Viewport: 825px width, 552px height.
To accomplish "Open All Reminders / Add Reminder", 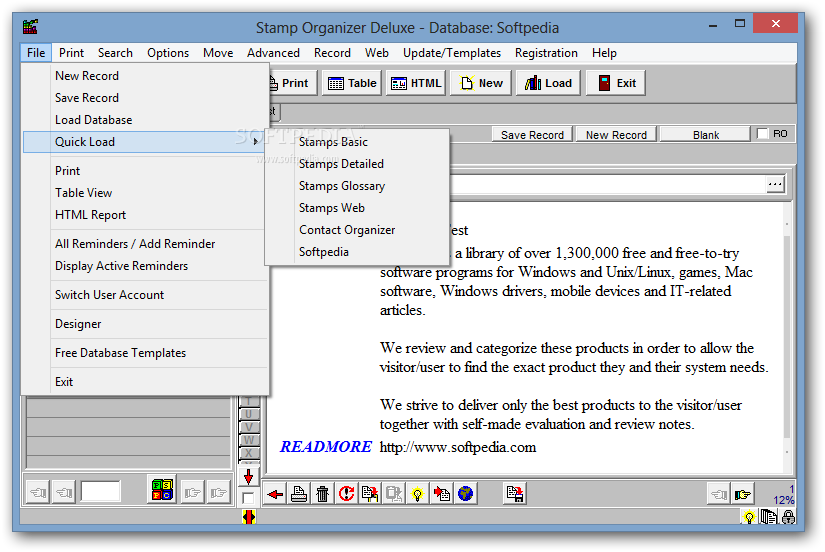I will (146, 244).
